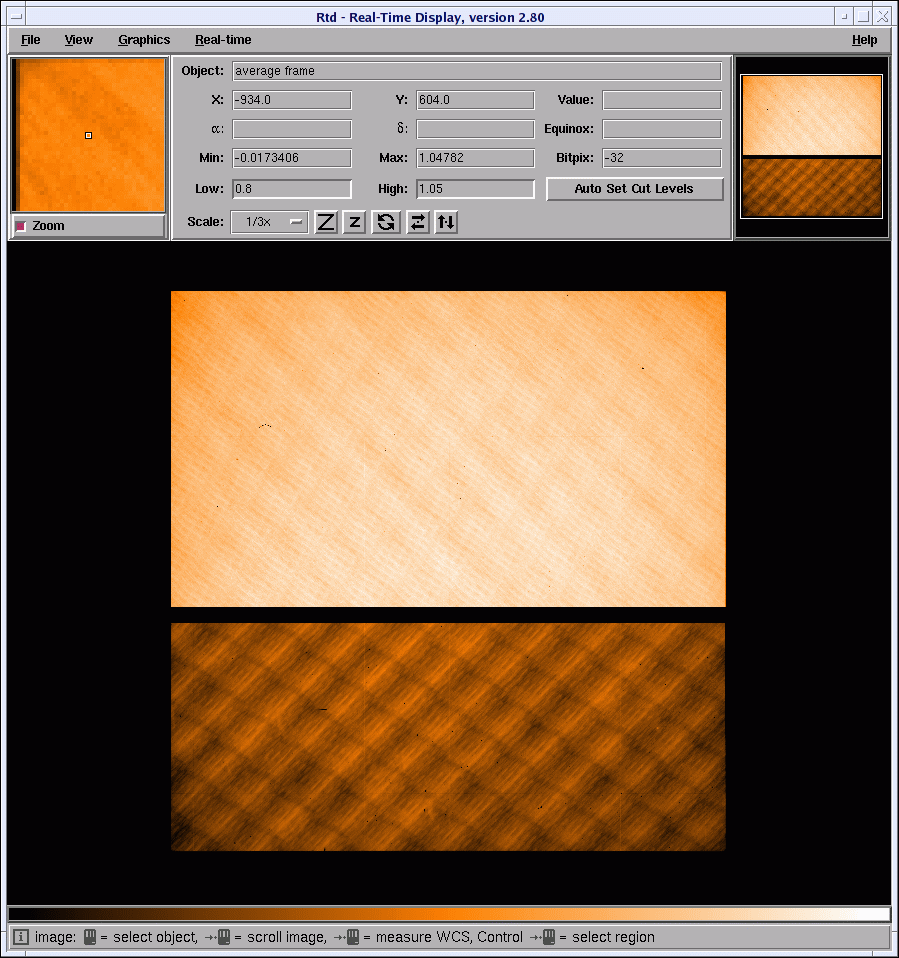Image resolution: width=899 pixels, height=958 pixels.
Task: Click the Low cut level input field
Action: tap(292, 189)
